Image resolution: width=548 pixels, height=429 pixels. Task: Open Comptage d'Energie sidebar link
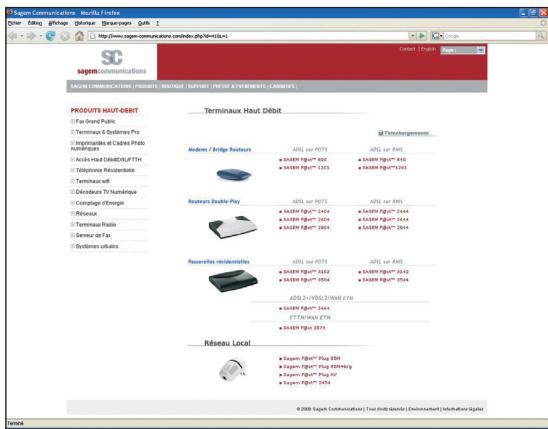click(x=100, y=203)
